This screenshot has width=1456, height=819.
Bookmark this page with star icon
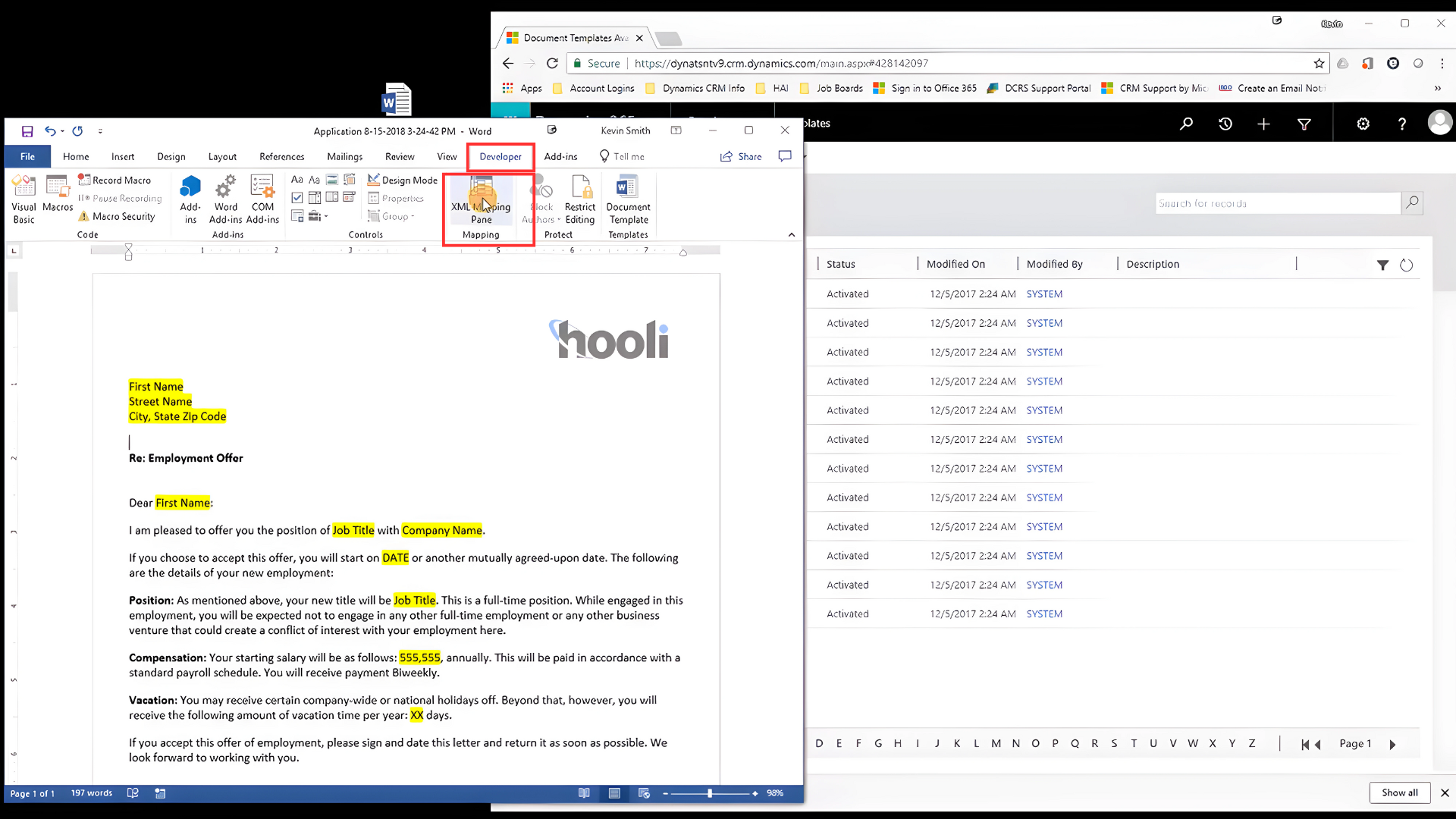(x=1319, y=64)
